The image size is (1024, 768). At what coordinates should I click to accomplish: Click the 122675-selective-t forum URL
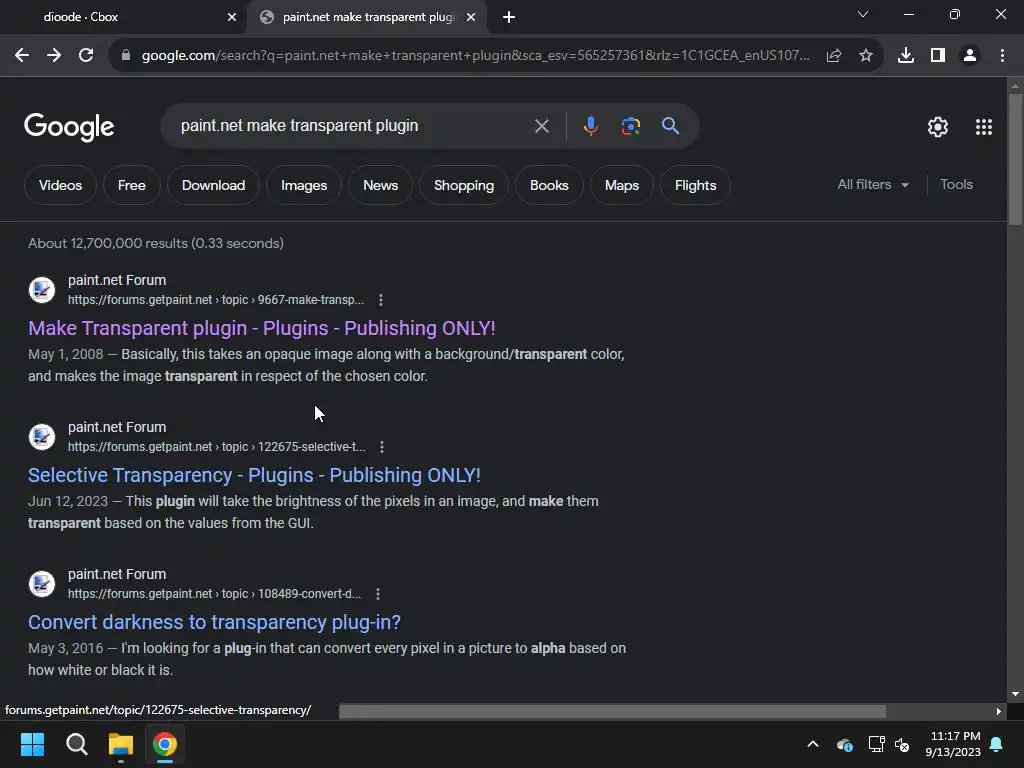point(217,447)
